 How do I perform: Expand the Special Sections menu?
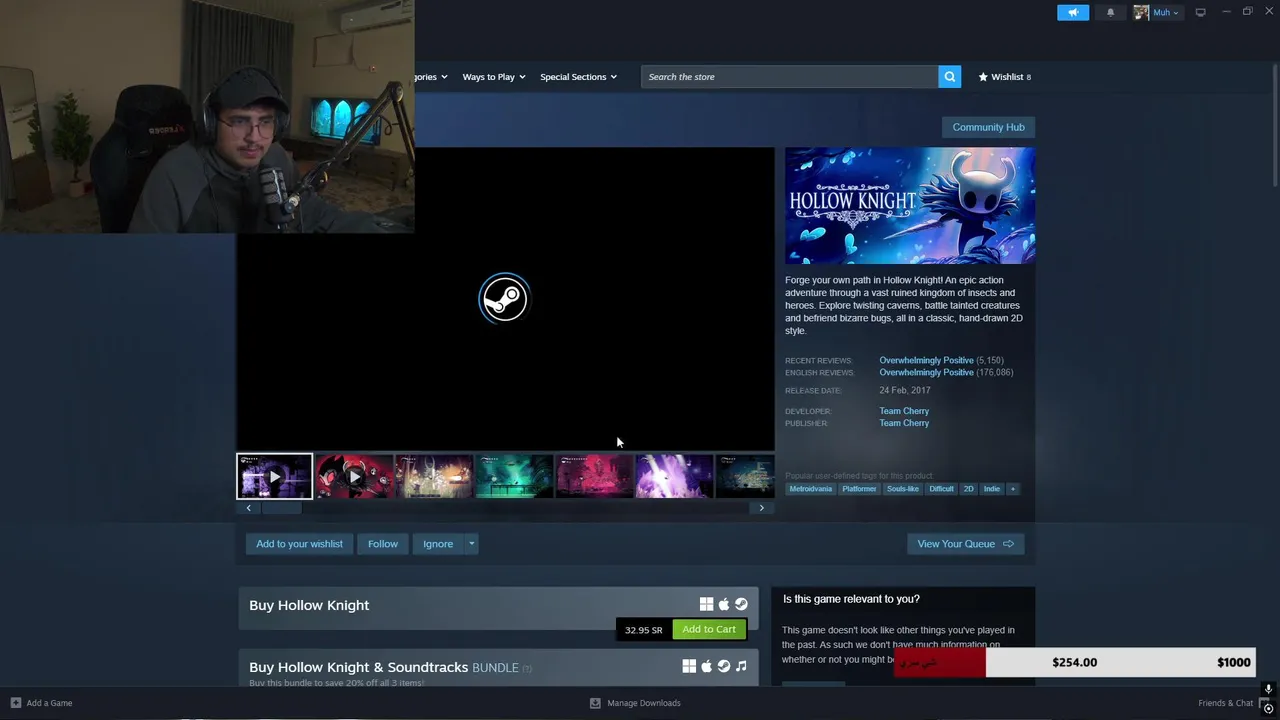tap(578, 77)
